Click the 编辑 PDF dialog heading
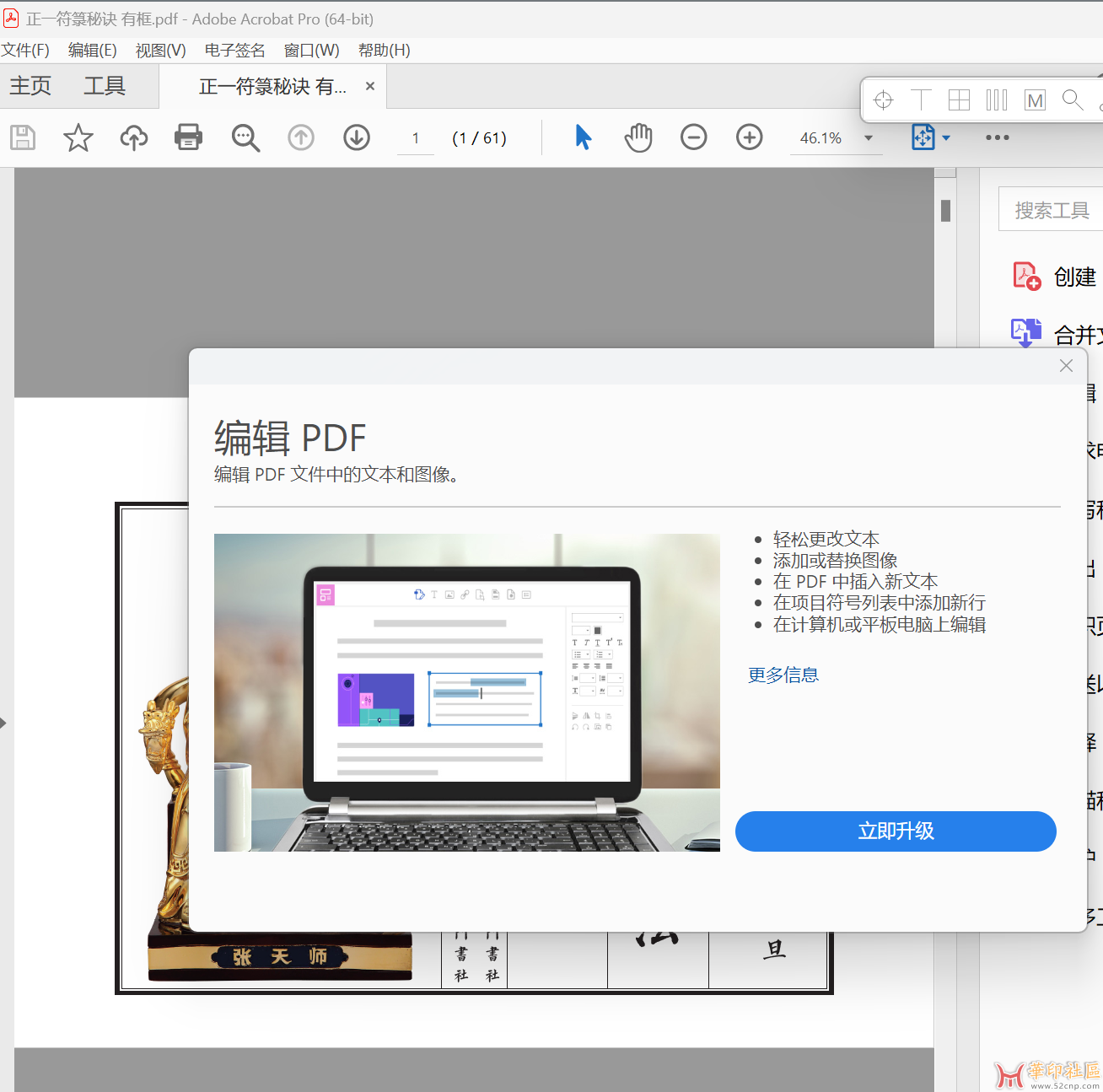Screen dimensions: 1103x1092 pyautogui.click(x=290, y=438)
